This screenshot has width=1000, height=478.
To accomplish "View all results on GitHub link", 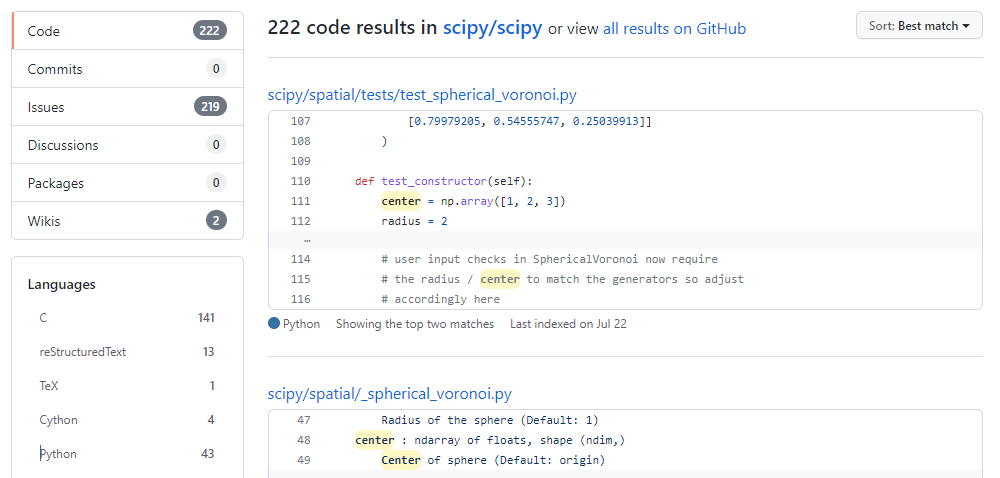I will click(674, 29).
